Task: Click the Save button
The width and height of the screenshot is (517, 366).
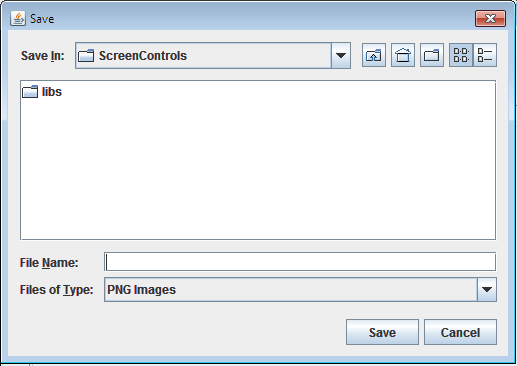Action: 382,332
